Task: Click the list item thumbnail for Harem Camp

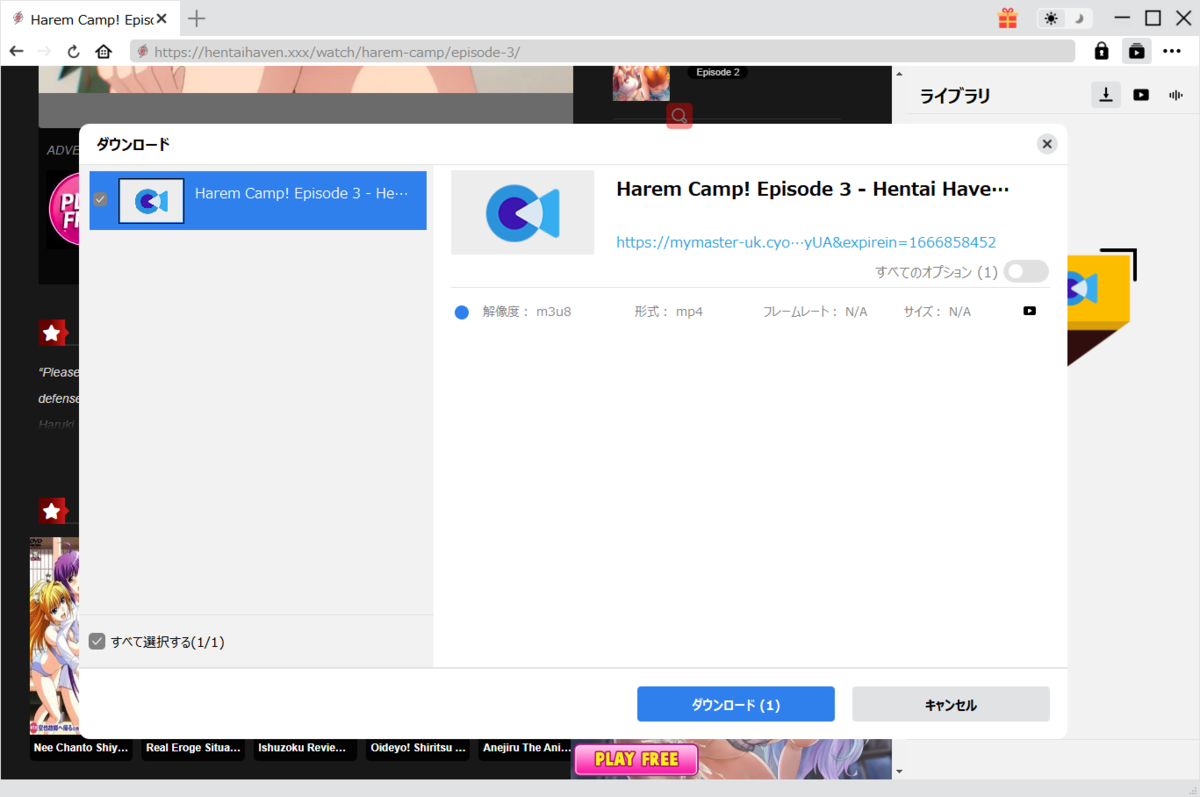Action: pos(151,201)
